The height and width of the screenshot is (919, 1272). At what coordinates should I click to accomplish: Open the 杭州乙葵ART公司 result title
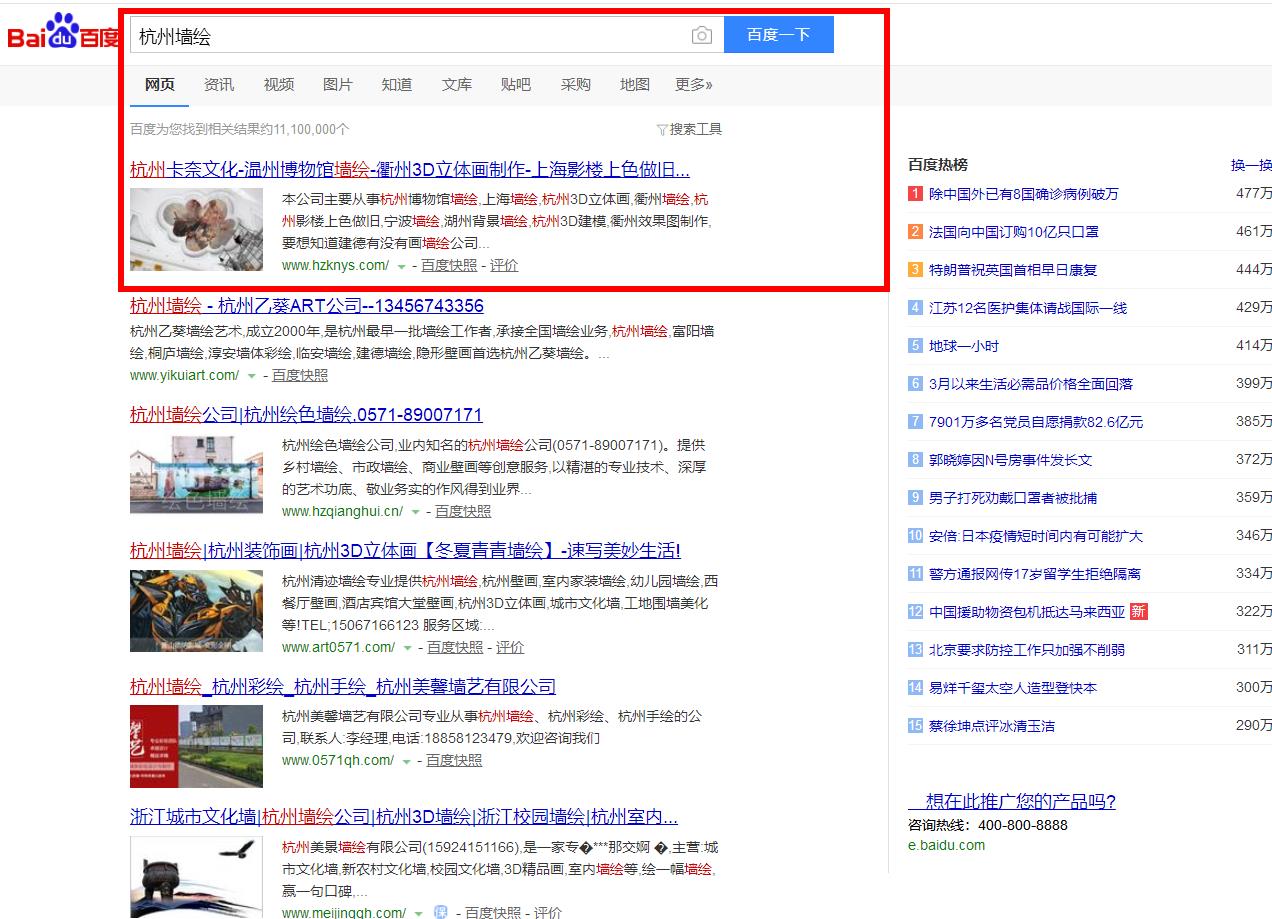click(x=307, y=306)
